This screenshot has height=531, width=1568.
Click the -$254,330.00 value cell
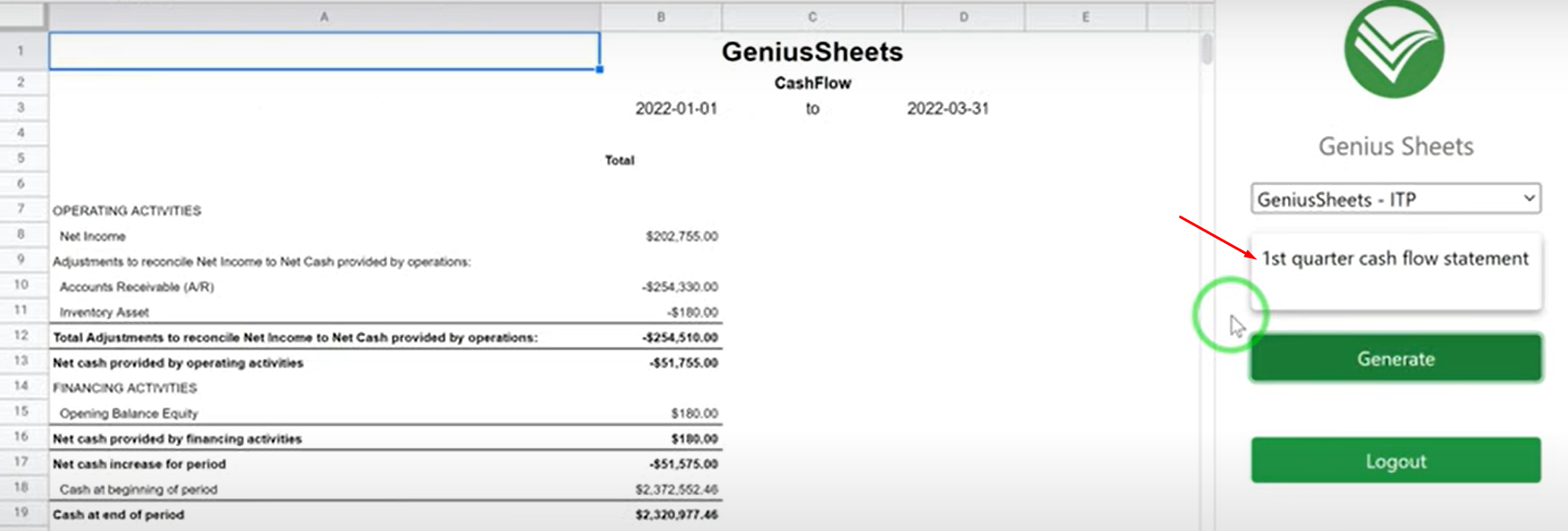point(680,286)
